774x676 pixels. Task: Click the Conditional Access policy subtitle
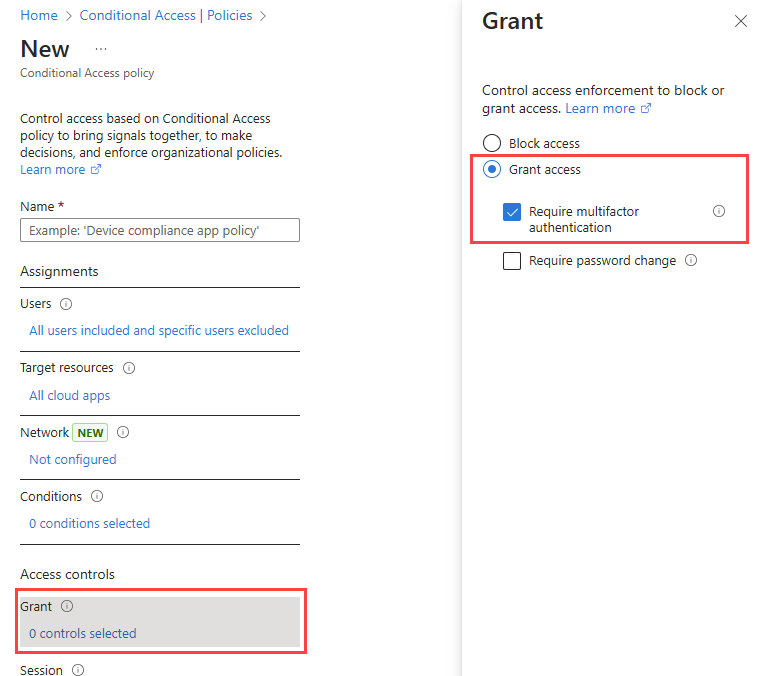(x=87, y=73)
